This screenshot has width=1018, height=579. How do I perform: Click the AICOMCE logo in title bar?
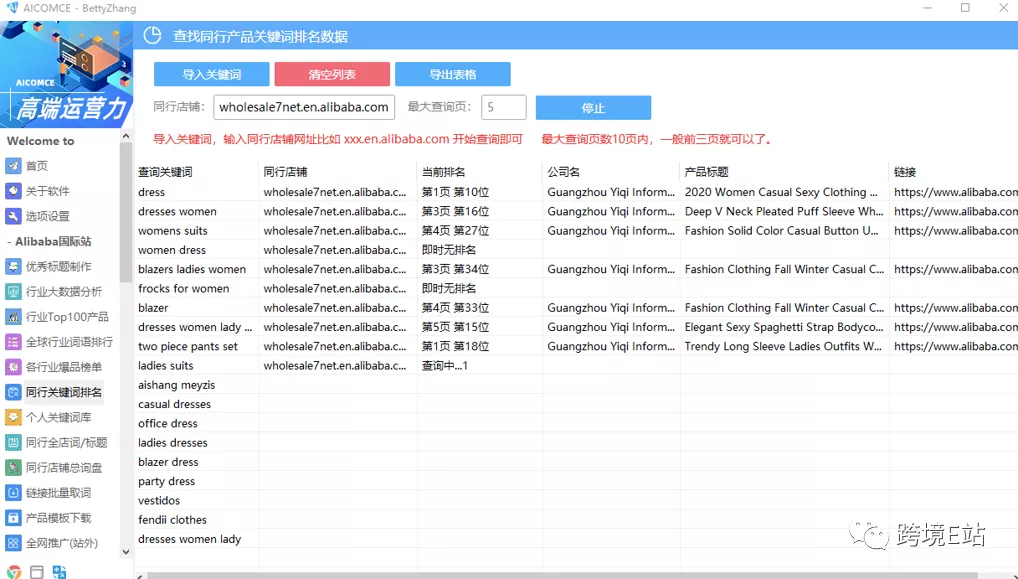click(11, 8)
